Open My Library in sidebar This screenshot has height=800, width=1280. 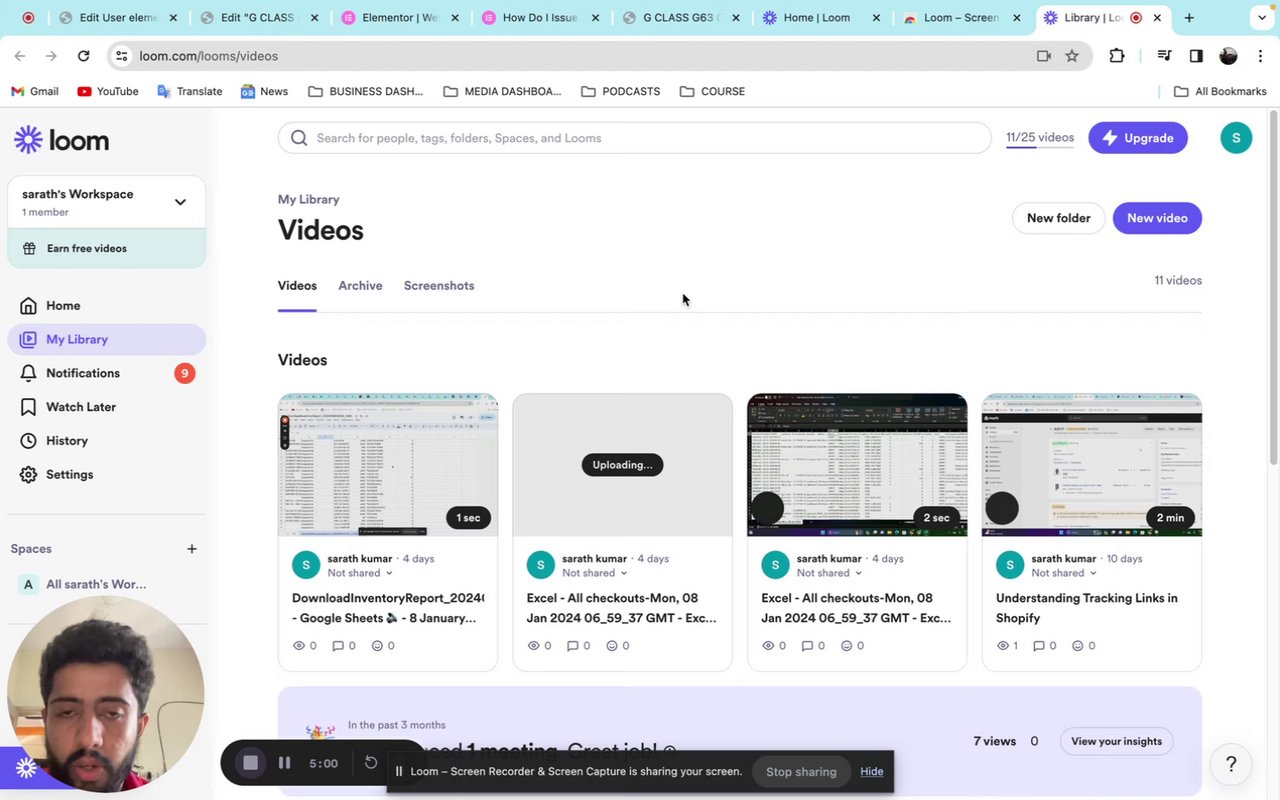pyautogui.click(x=106, y=340)
